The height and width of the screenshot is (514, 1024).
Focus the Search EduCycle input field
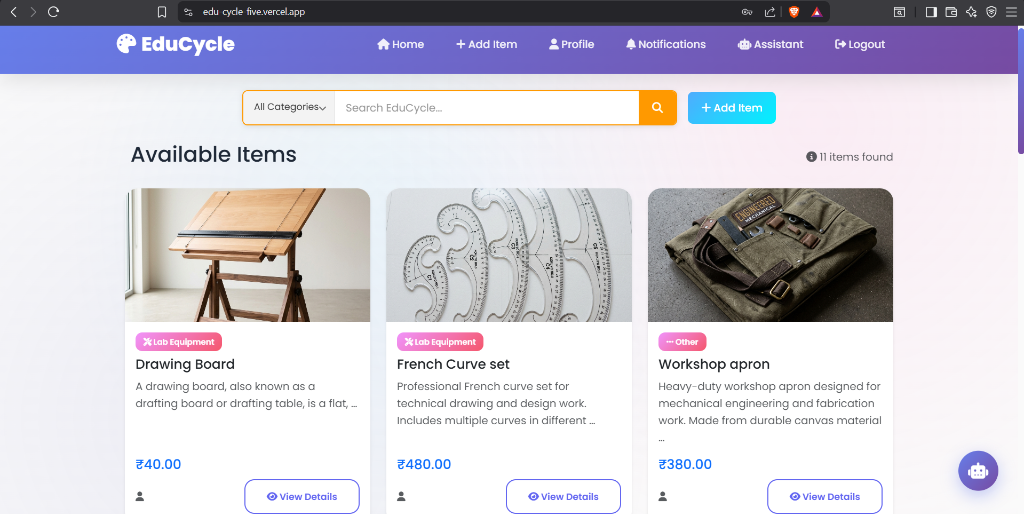tap(487, 108)
